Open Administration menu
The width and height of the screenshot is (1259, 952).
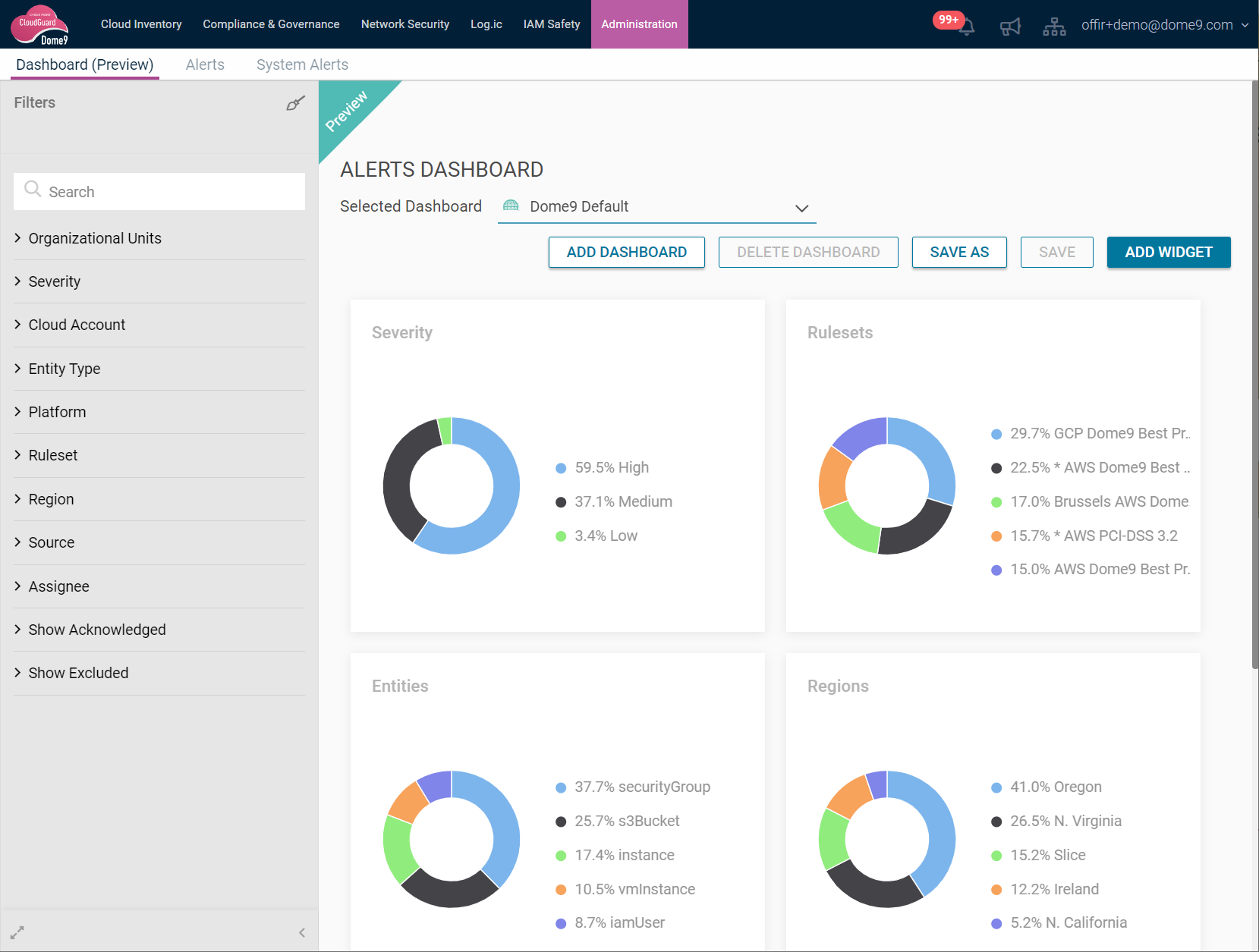pyautogui.click(x=640, y=24)
